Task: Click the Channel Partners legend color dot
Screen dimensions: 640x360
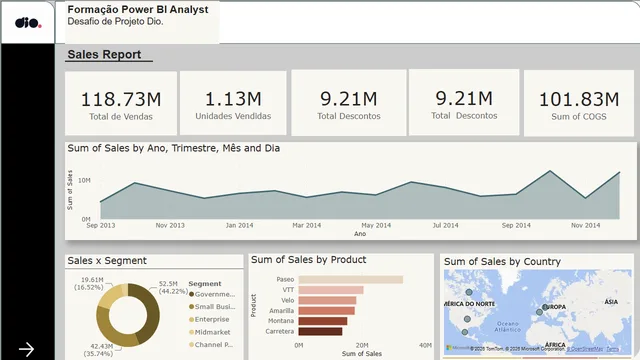Action: click(191, 345)
